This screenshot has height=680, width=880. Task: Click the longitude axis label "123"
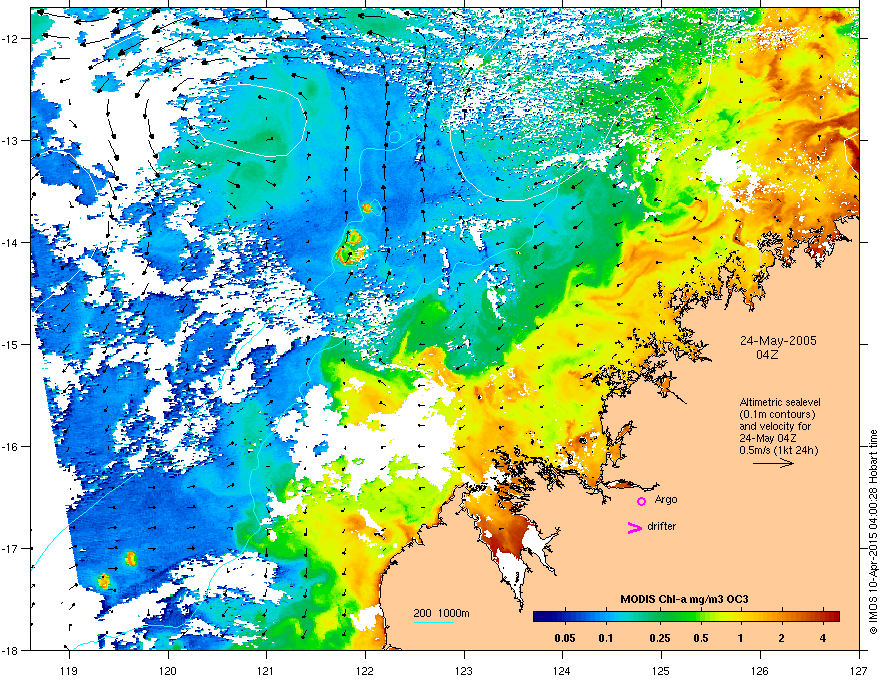(x=464, y=670)
